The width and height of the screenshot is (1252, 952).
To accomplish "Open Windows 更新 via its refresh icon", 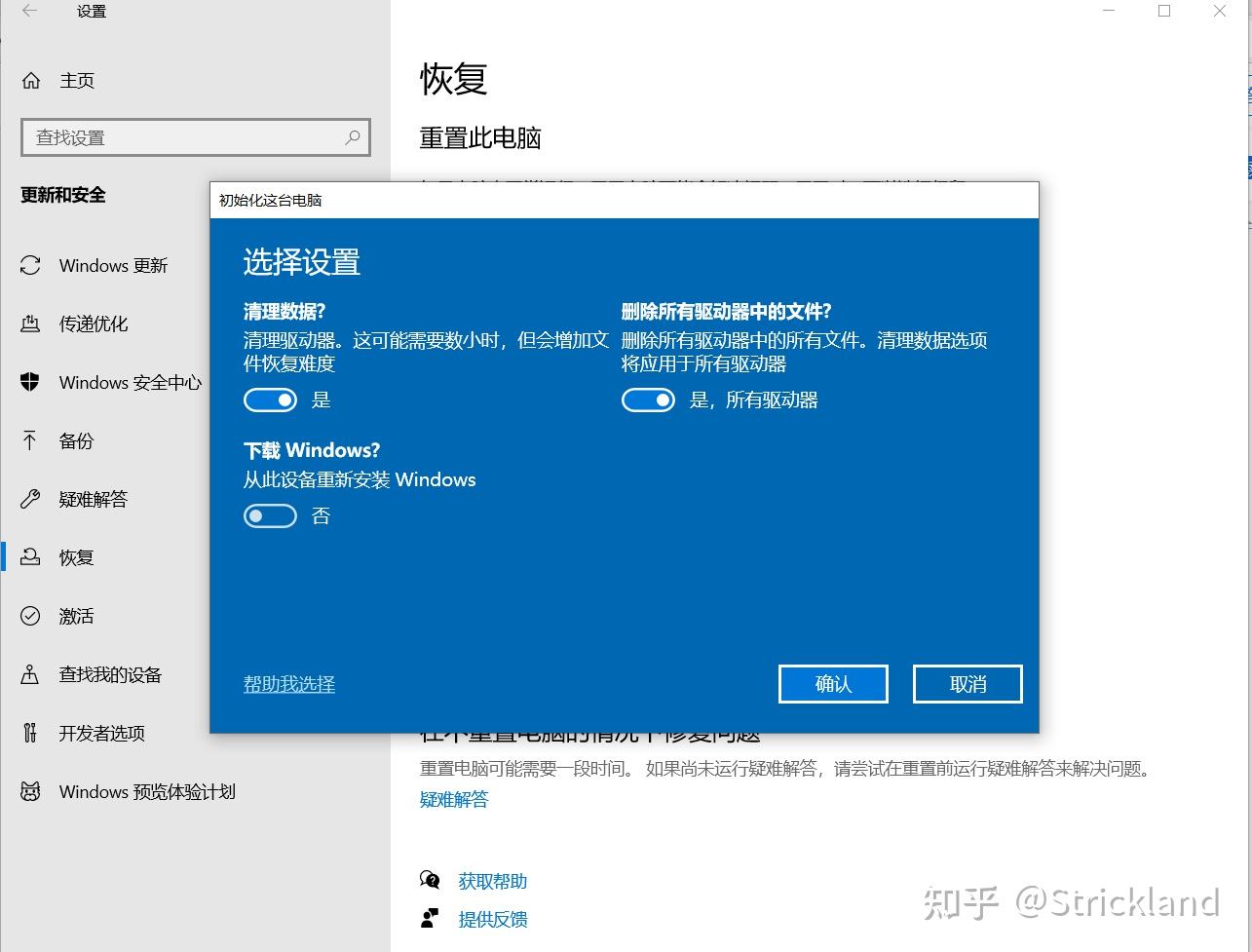I will [31, 265].
